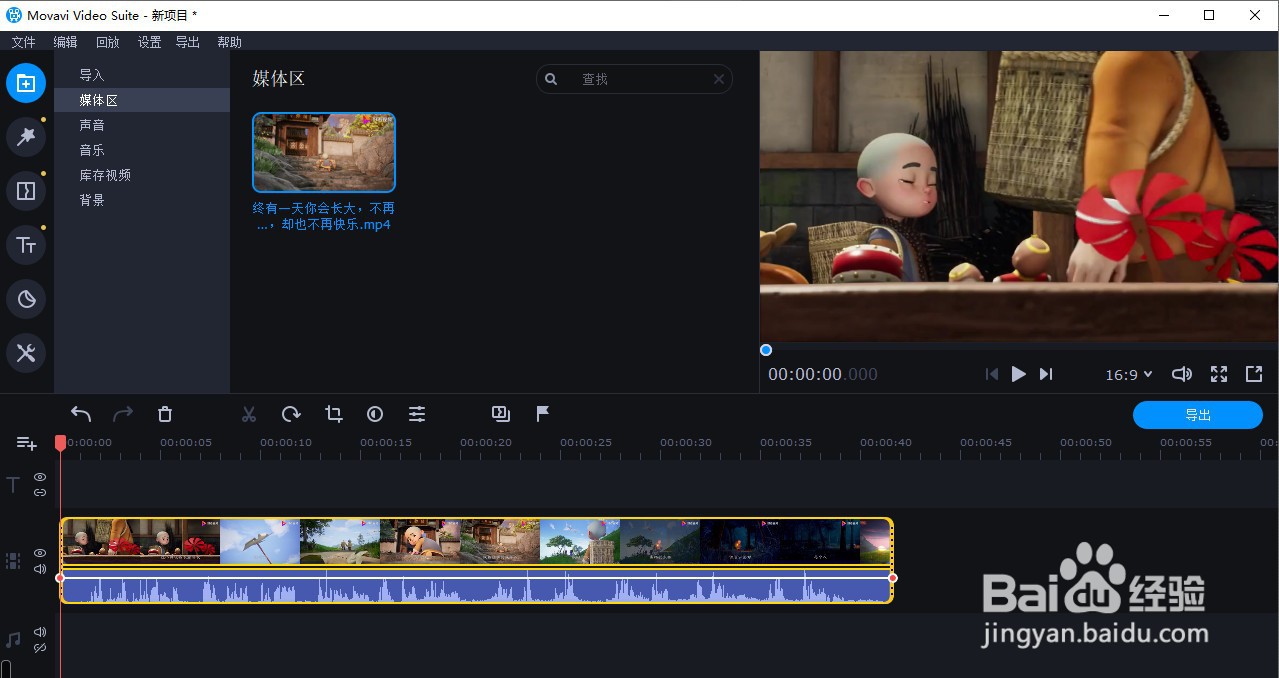Enter full screen preview
The image size is (1279, 678).
1219,374
